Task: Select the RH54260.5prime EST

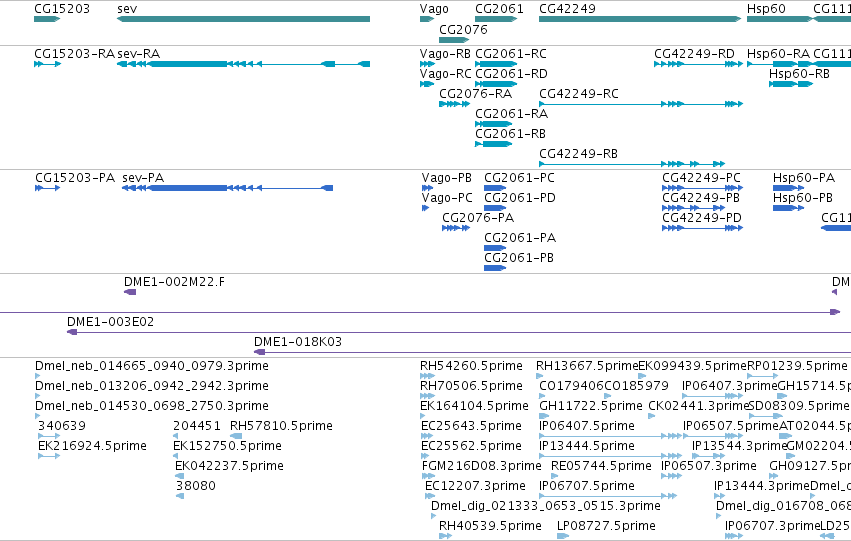Action: [x=427, y=375]
